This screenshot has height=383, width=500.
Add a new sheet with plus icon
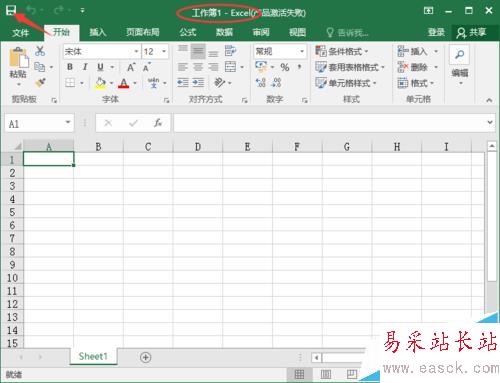click(145, 357)
